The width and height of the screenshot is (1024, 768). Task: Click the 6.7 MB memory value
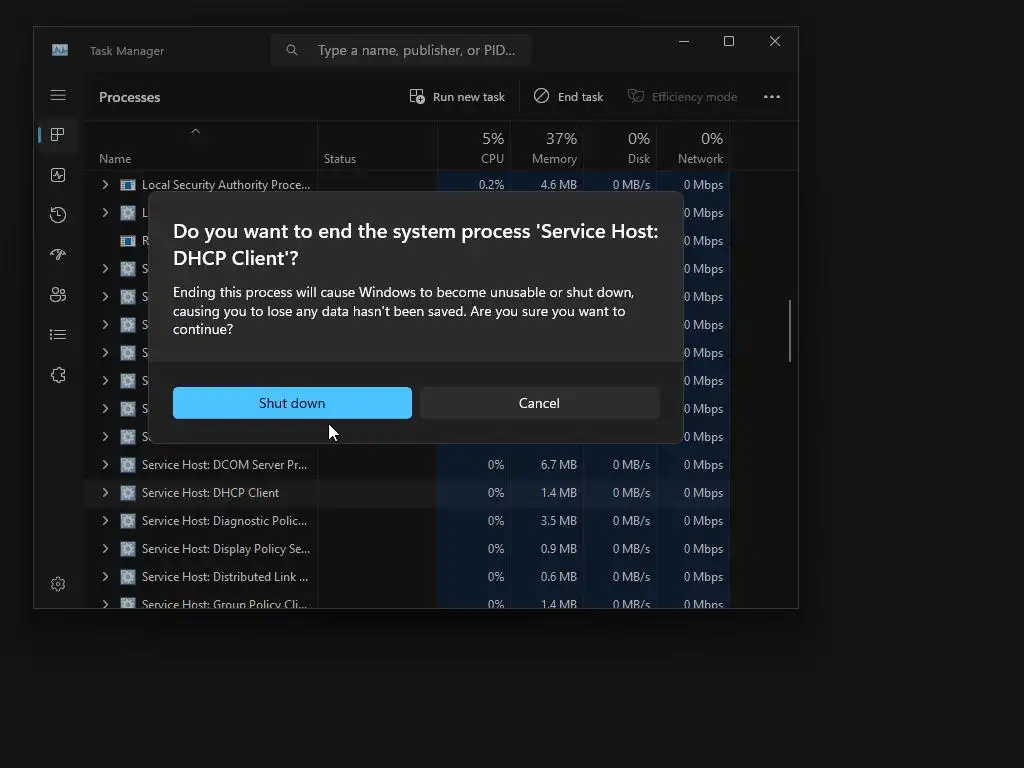[x=558, y=465]
